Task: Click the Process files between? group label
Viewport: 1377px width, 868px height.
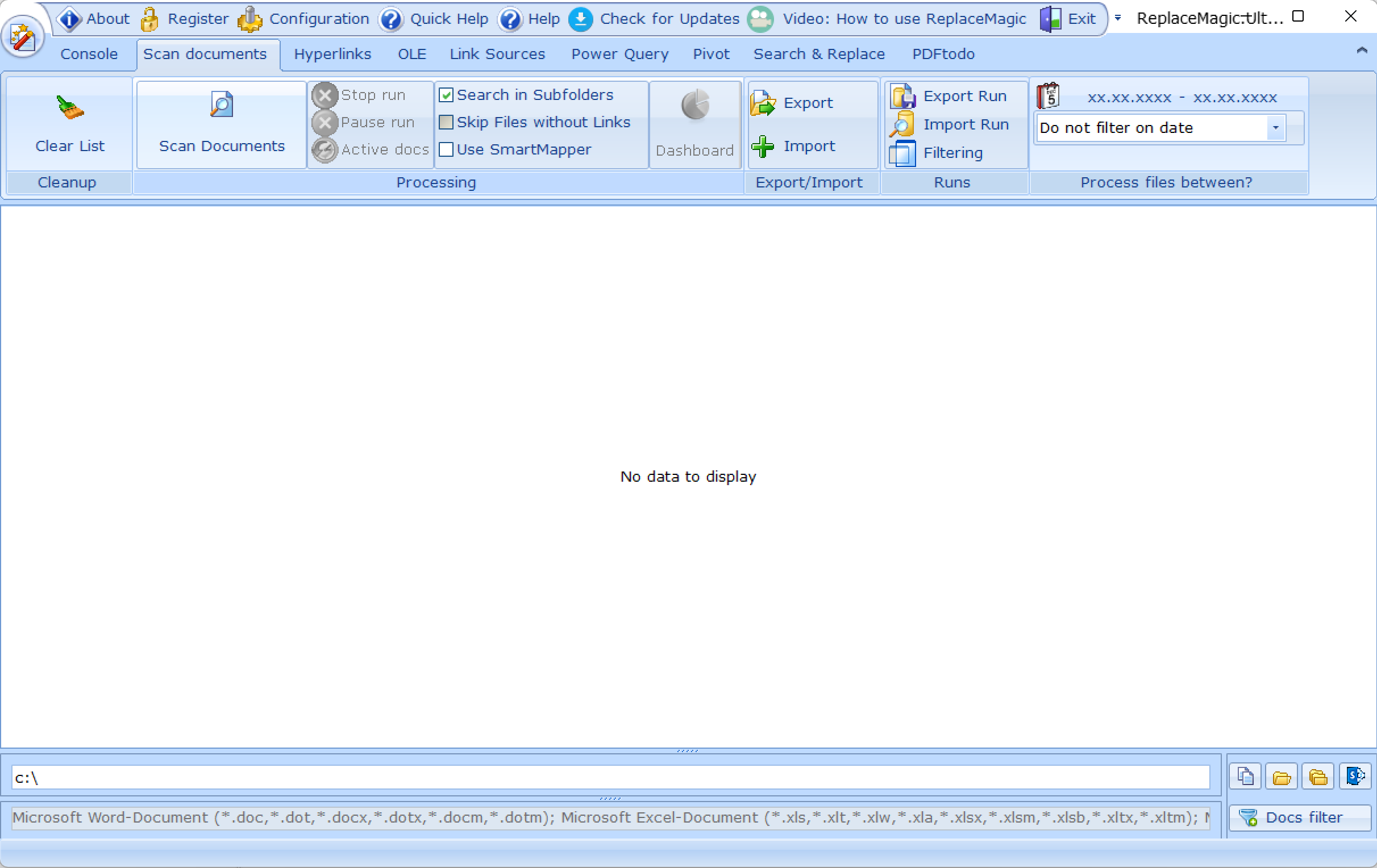Action: point(1166,182)
